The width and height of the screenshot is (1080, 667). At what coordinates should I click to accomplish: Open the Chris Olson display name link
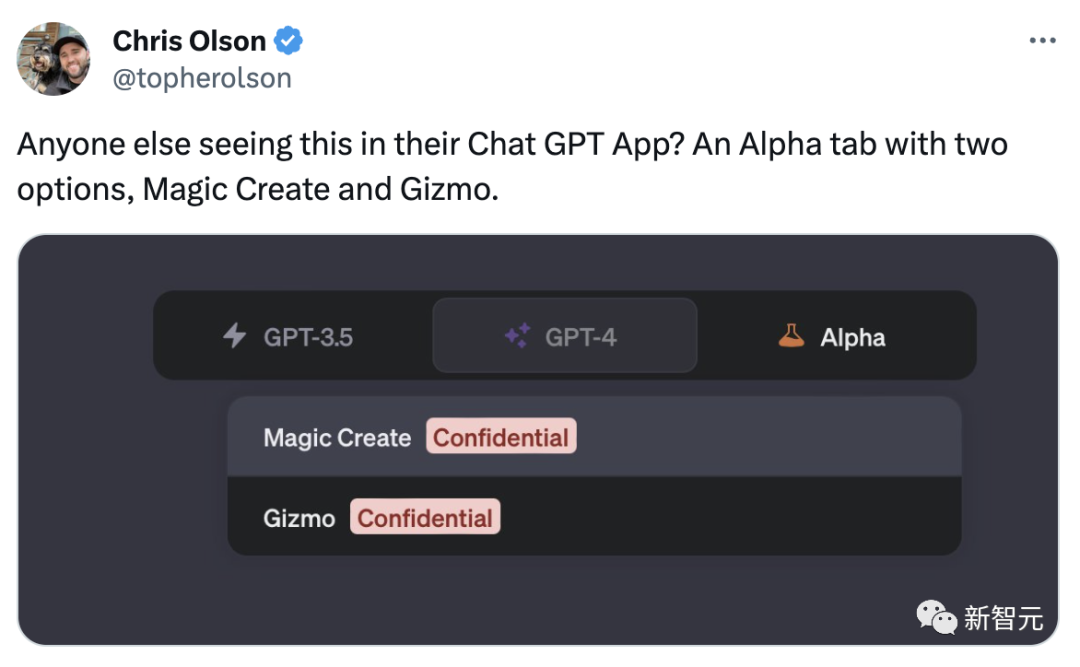coord(189,41)
